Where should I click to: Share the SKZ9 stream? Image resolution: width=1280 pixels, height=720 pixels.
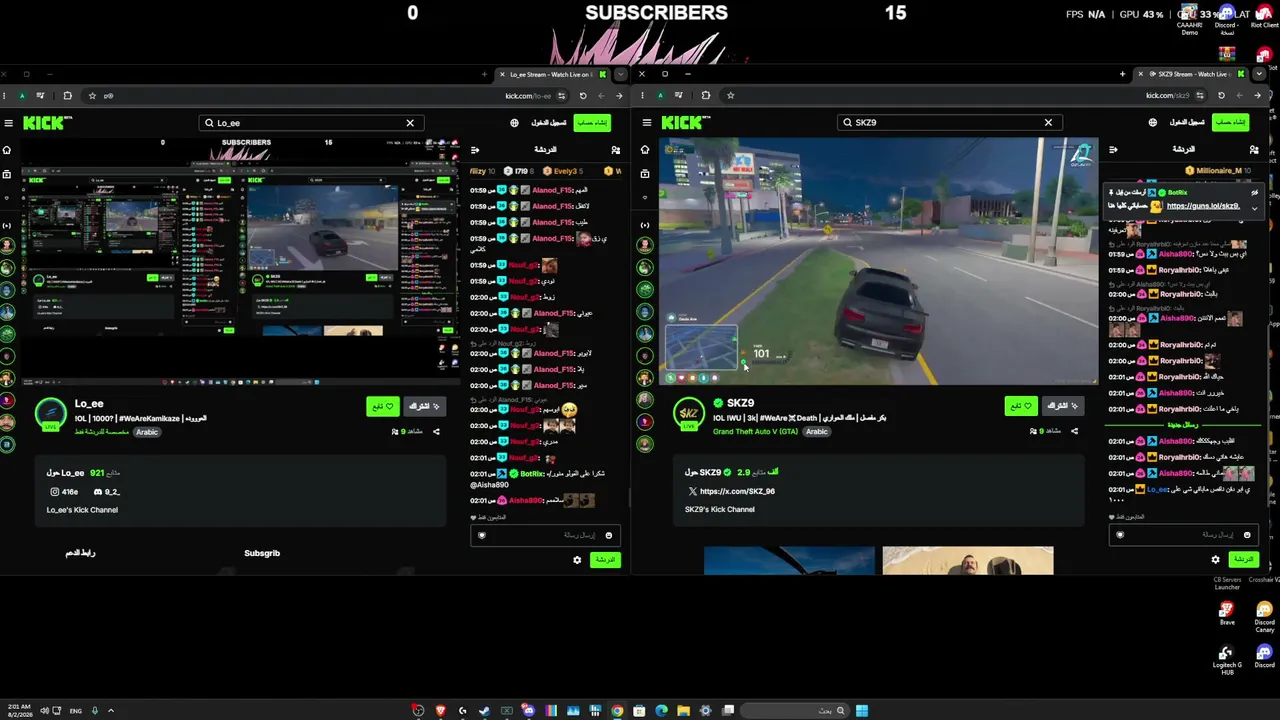point(1074,432)
